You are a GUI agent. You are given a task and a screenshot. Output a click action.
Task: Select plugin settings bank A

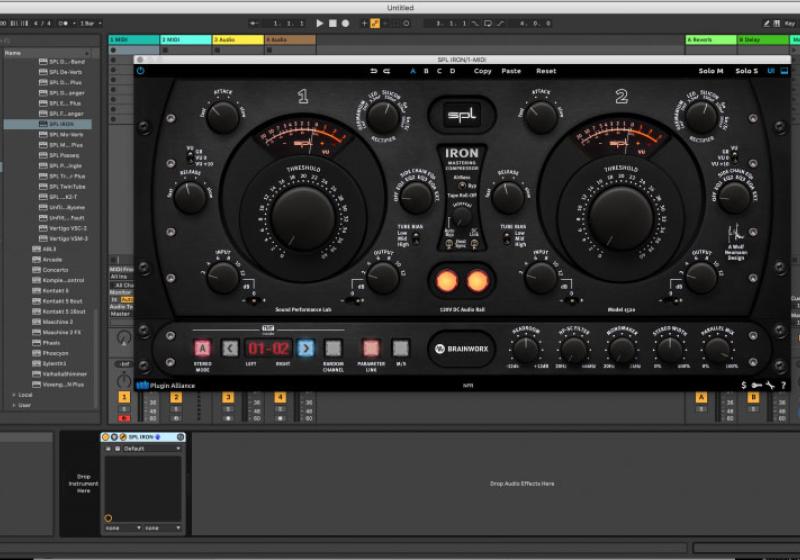click(x=413, y=71)
